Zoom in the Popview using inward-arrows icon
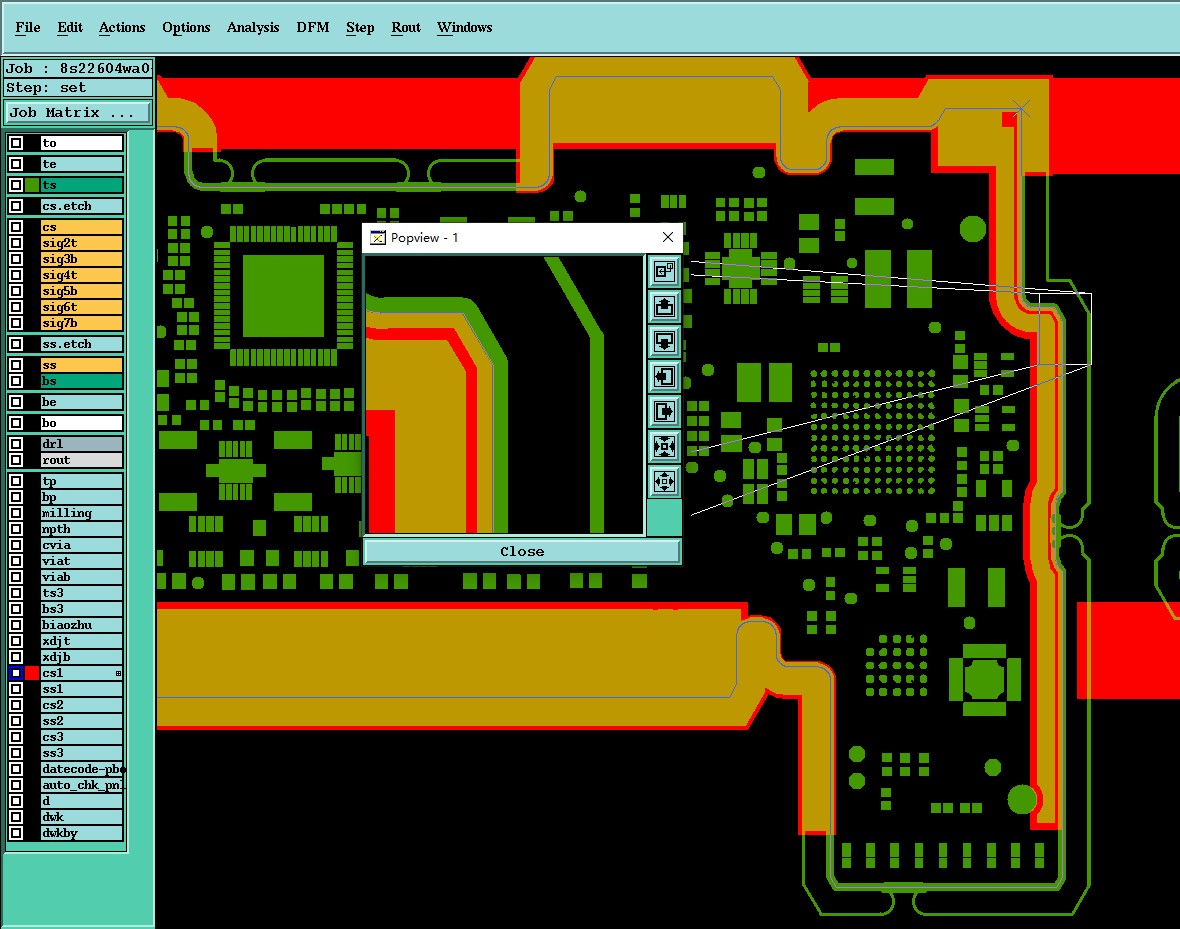 click(664, 446)
